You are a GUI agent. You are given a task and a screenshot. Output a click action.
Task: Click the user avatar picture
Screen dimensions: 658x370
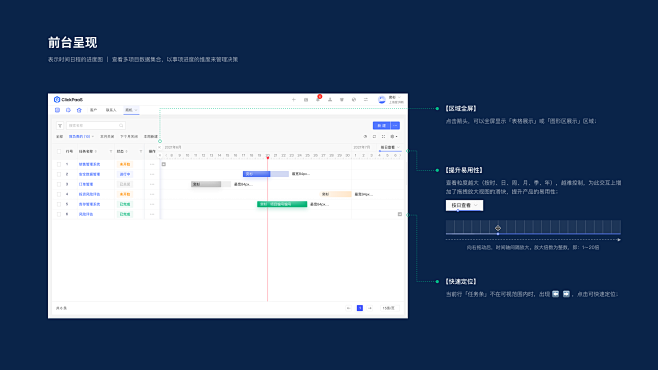click(x=381, y=99)
